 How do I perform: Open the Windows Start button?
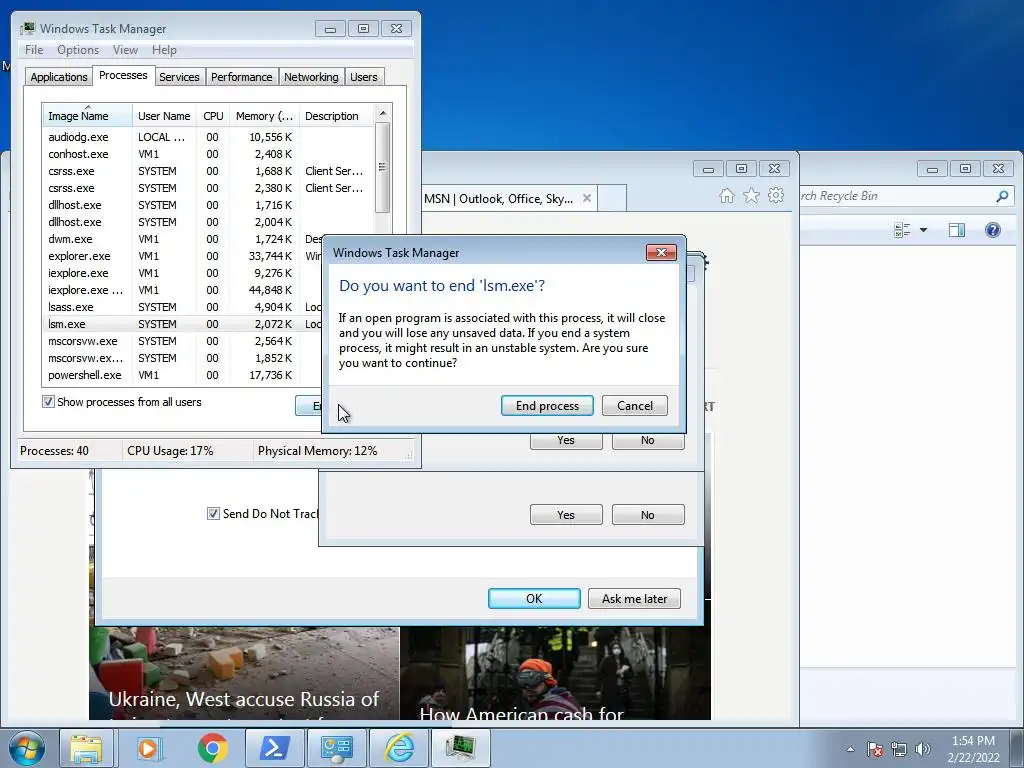coord(27,748)
